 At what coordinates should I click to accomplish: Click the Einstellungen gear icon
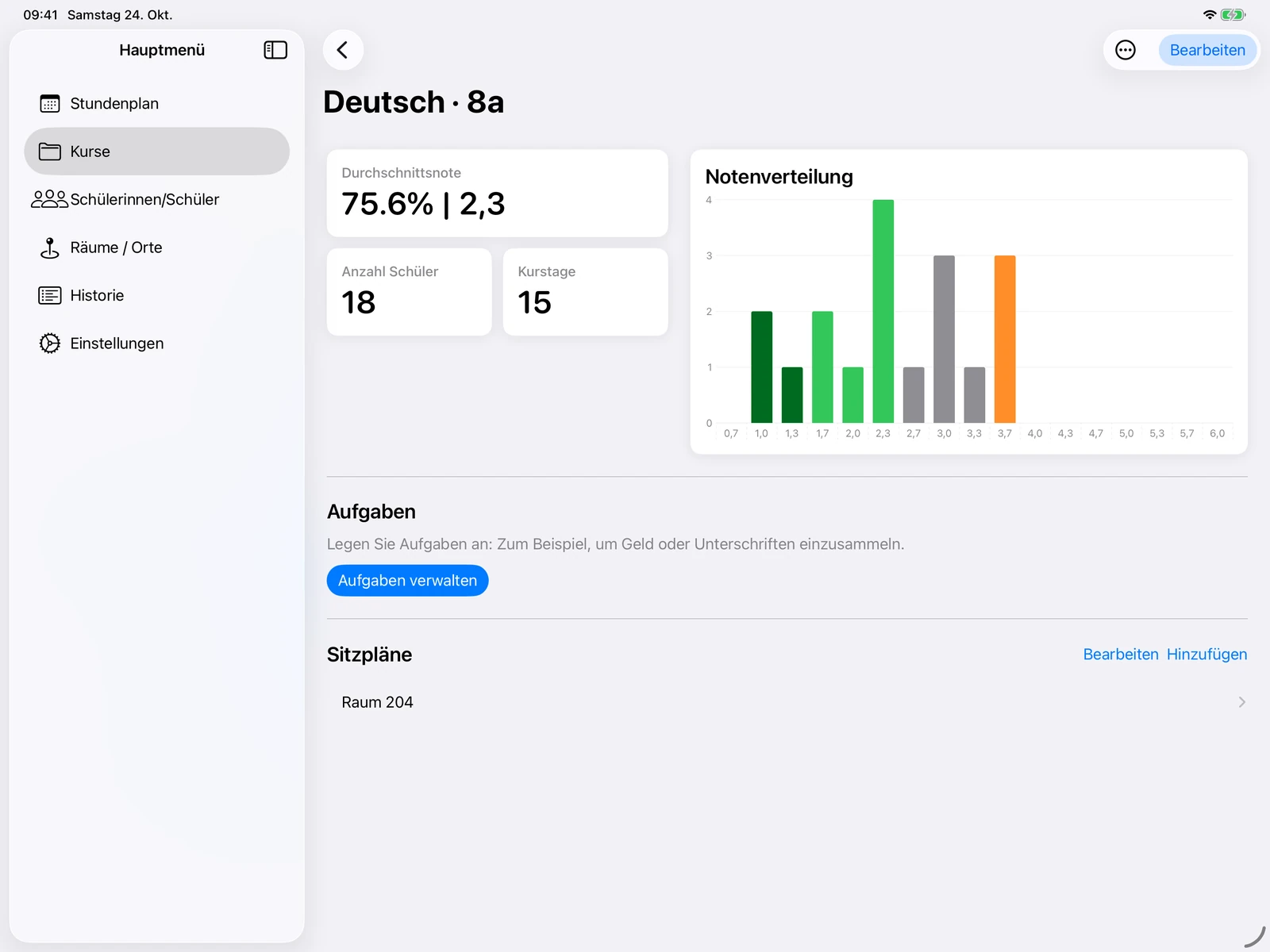point(50,344)
